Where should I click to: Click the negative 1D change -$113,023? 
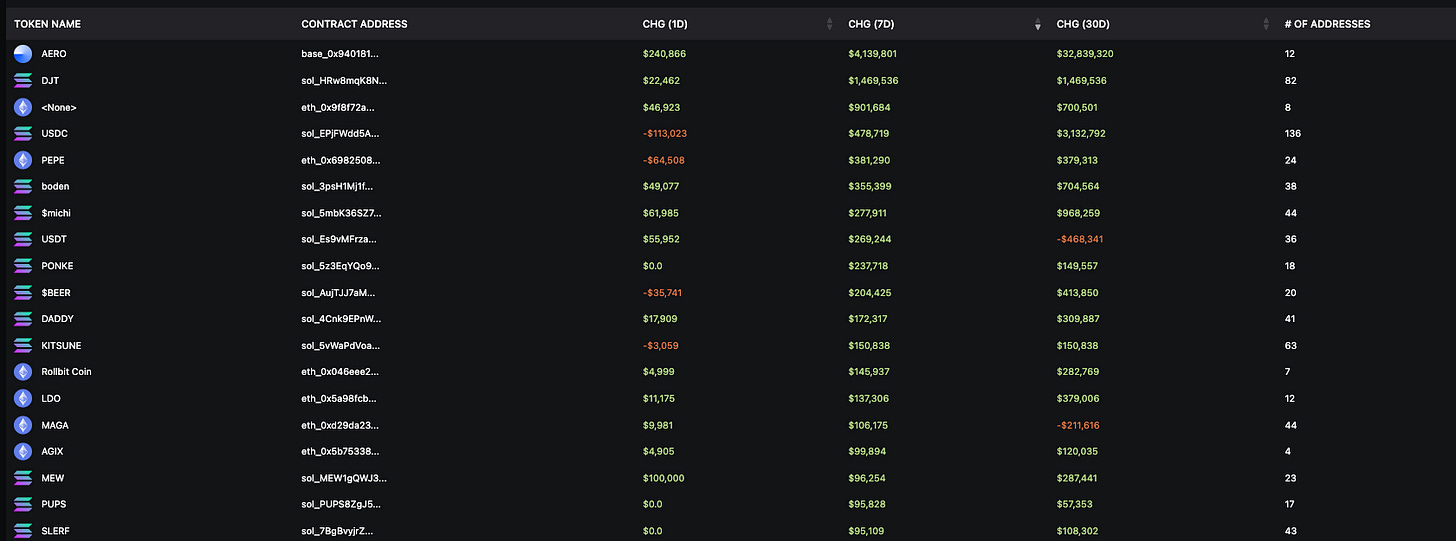(x=665, y=133)
